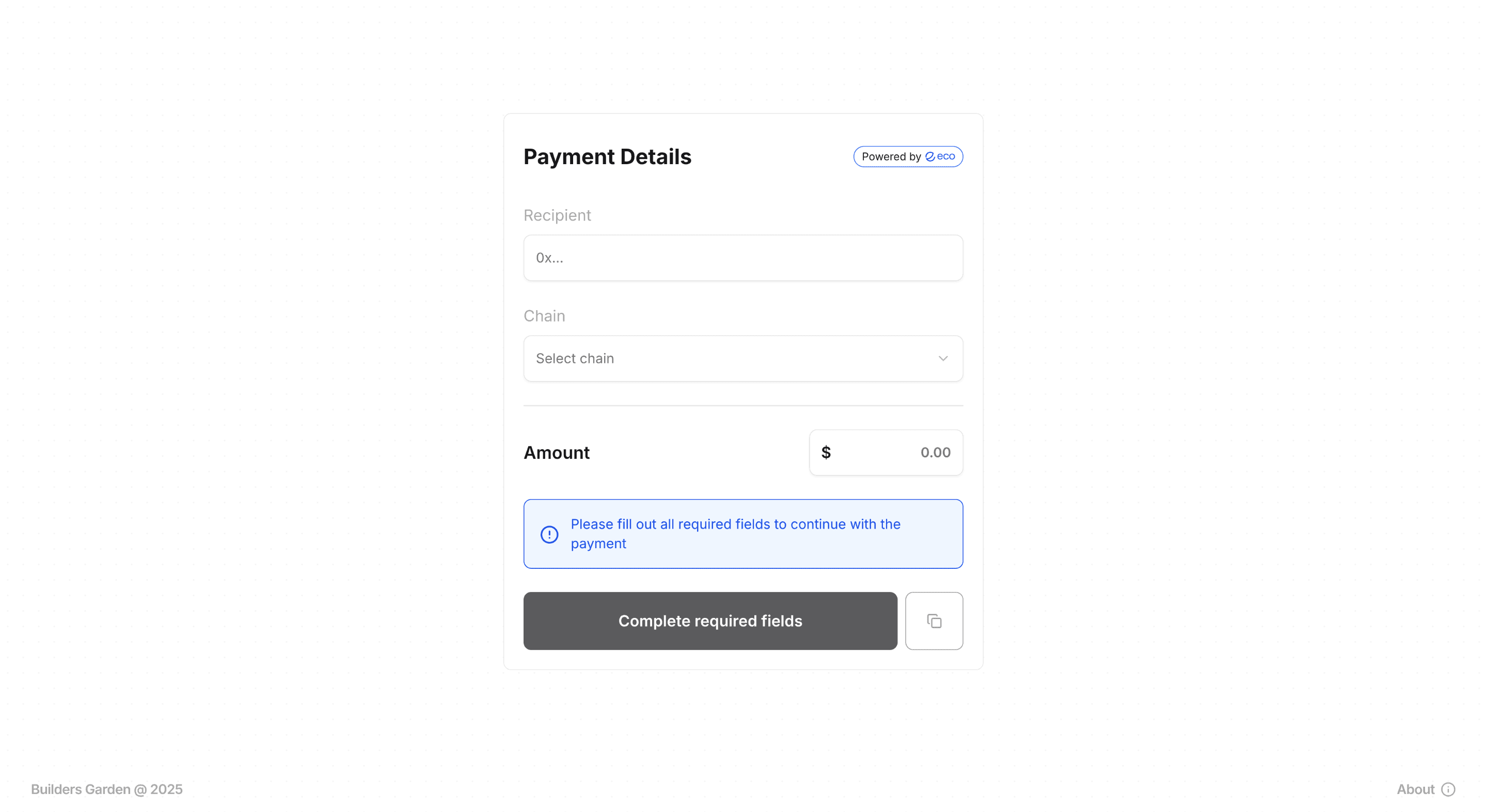Open the Select chain dropdown
The width and height of the screenshot is (1487, 812).
click(743, 358)
